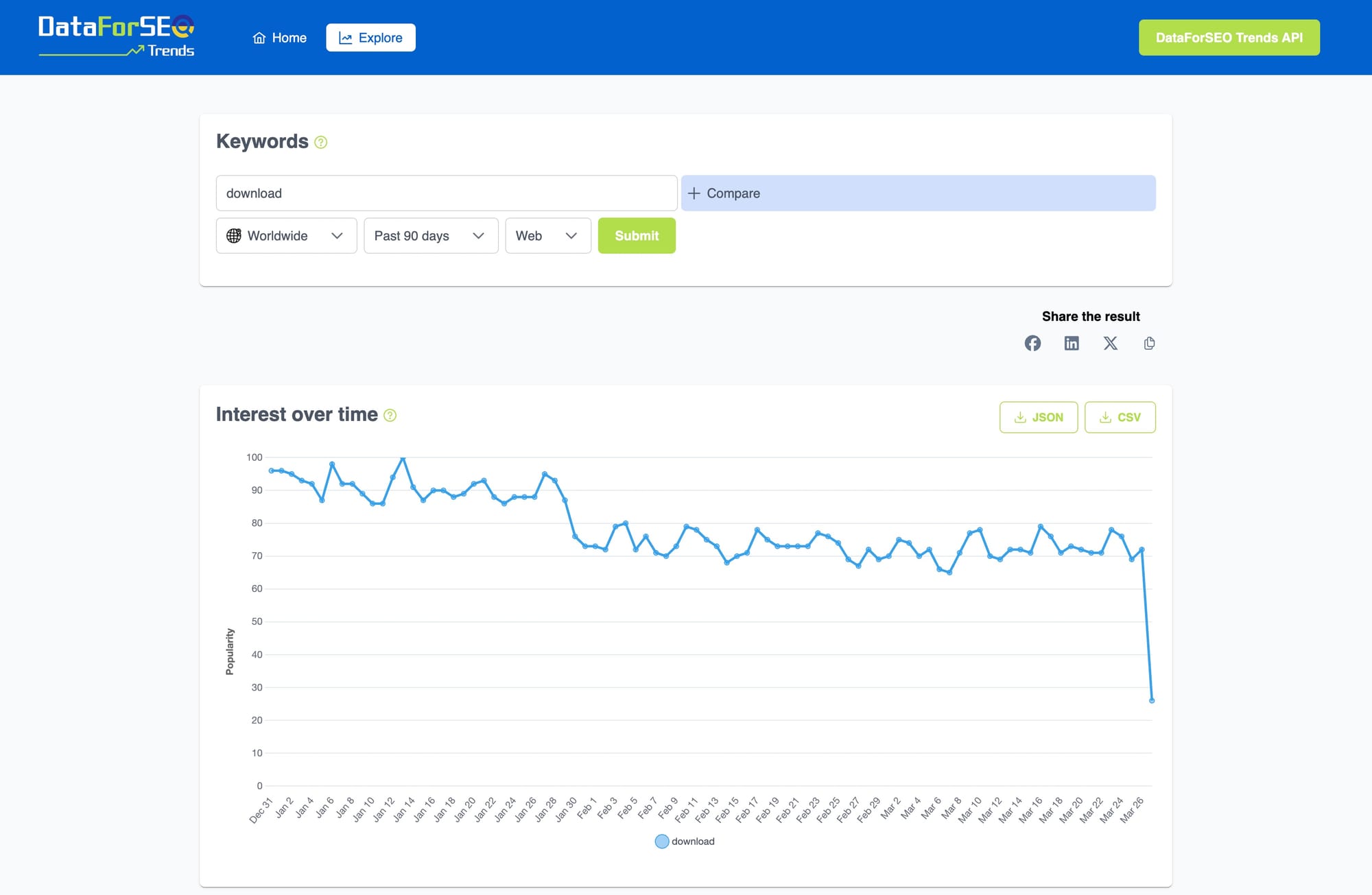Open the Past 90 days dropdown
1372x895 pixels.
click(x=431, y=236)
